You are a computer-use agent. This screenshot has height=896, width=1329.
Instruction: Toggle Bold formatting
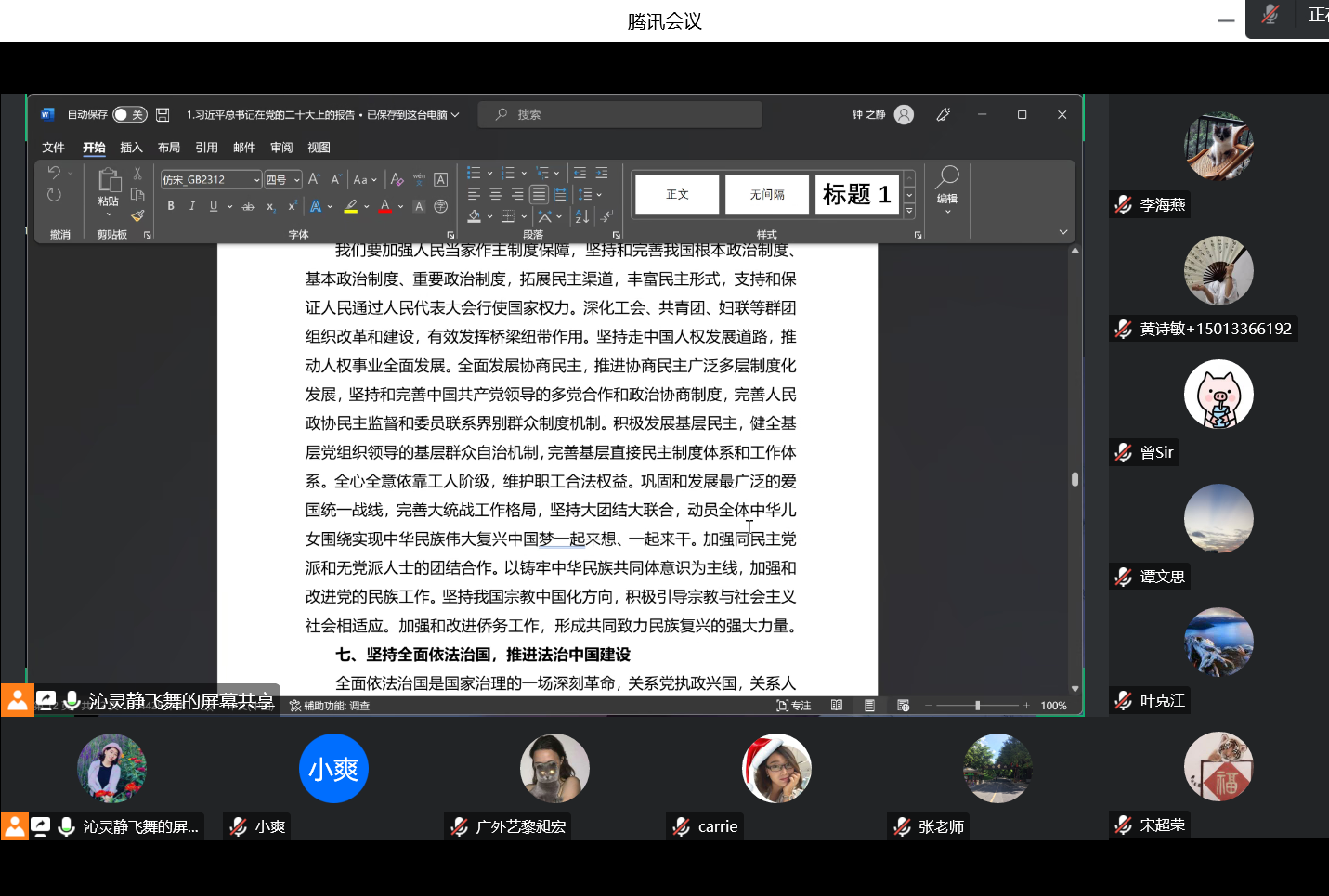pyautogui.click(x=171, y=206)
